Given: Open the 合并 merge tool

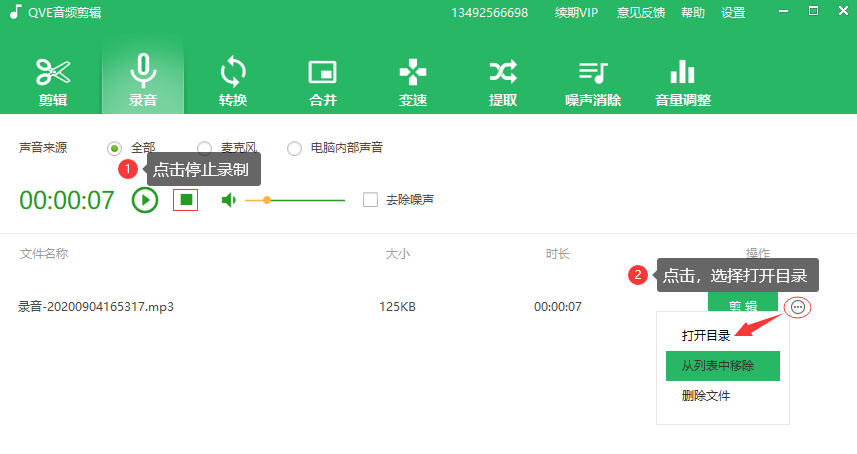Looking at the screenshot, I should coord(322,81).
